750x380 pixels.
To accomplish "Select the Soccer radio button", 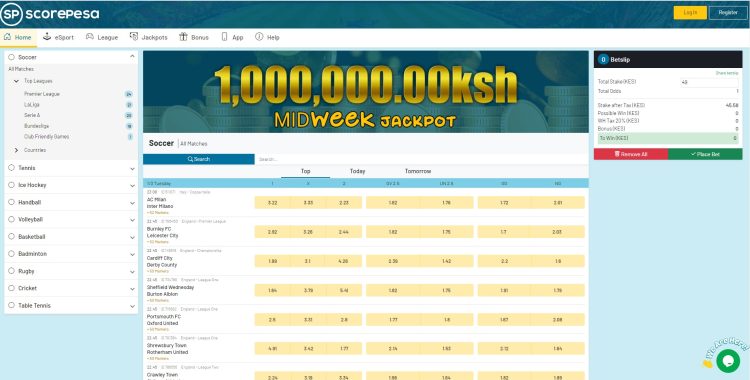I will tap(11, 57).
